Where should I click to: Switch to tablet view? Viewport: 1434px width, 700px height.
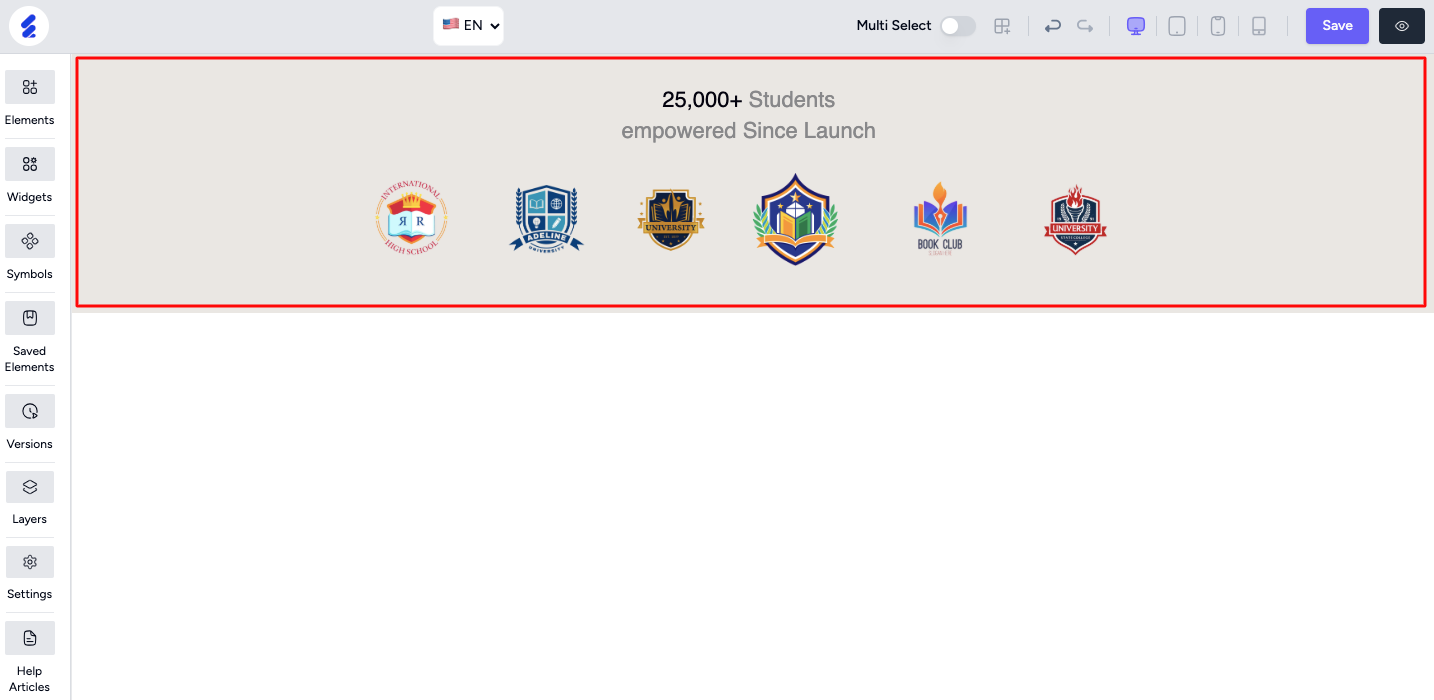(1177, 26)
